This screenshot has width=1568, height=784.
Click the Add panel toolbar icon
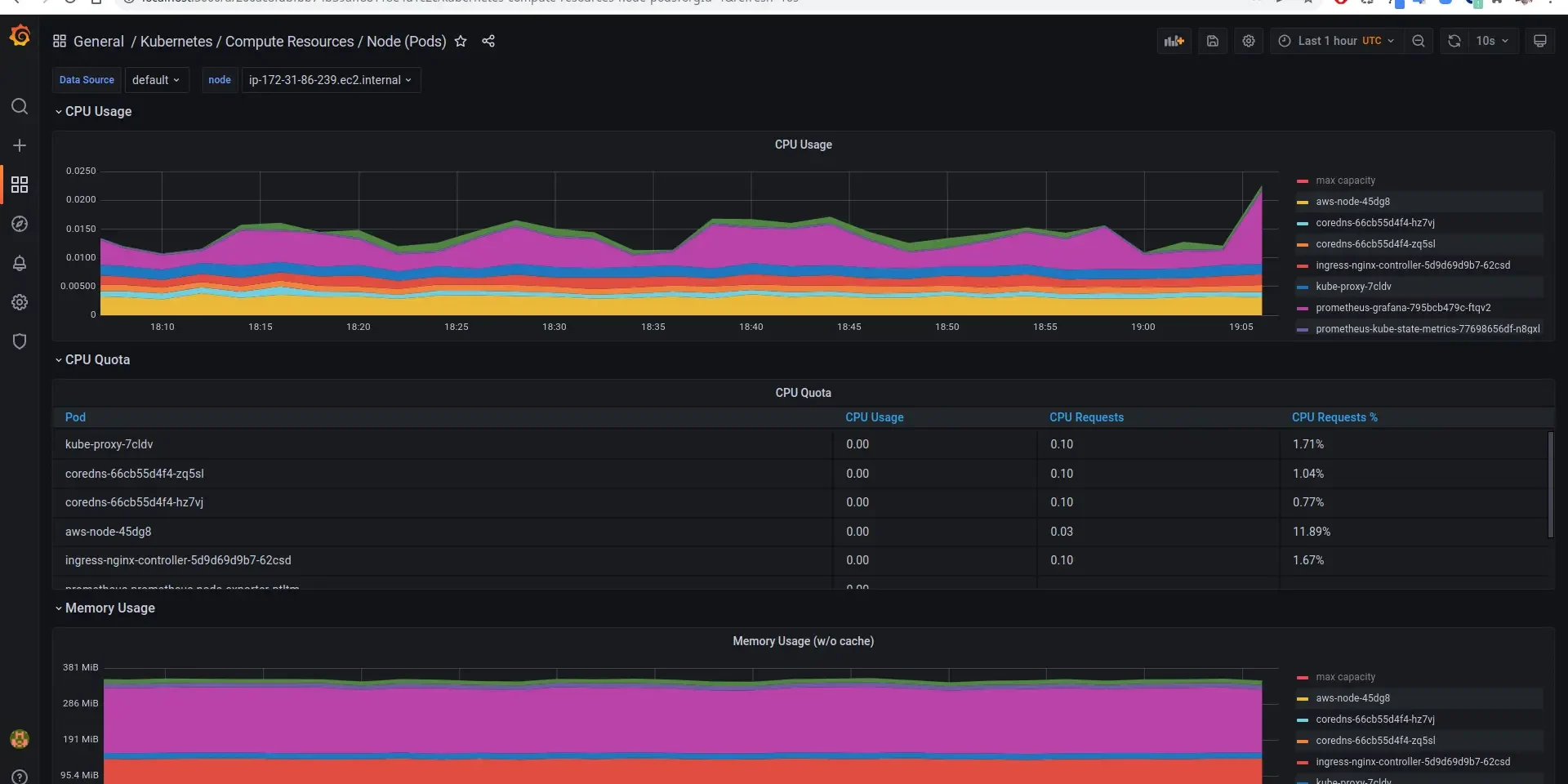point(1174,41)
